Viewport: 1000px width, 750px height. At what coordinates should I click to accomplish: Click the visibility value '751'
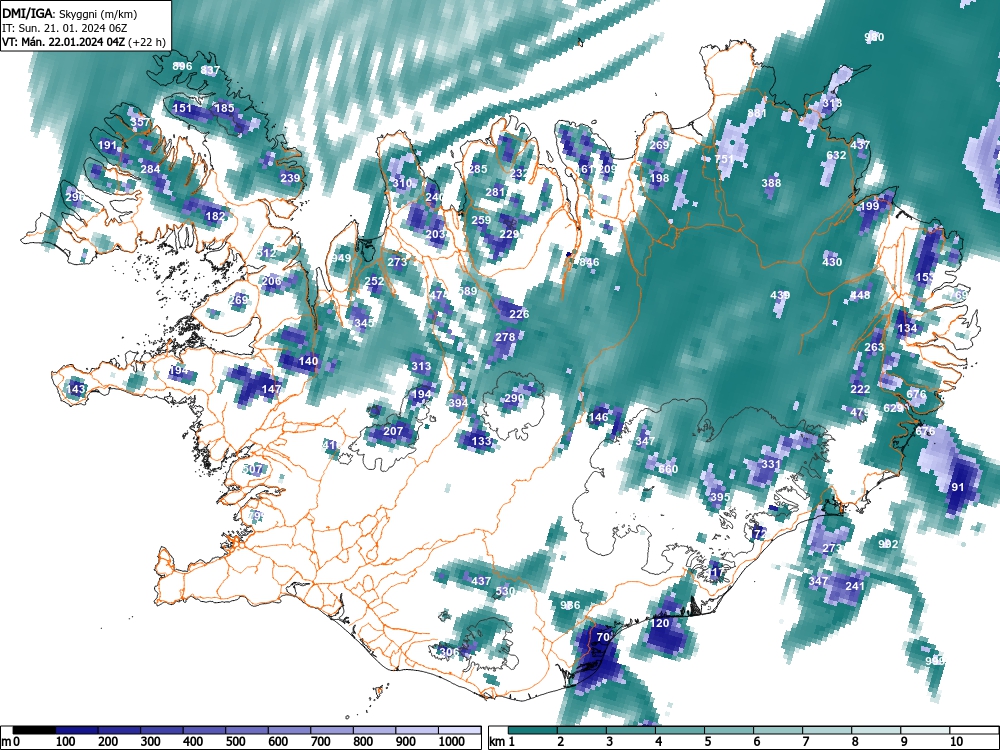point(724,159)
